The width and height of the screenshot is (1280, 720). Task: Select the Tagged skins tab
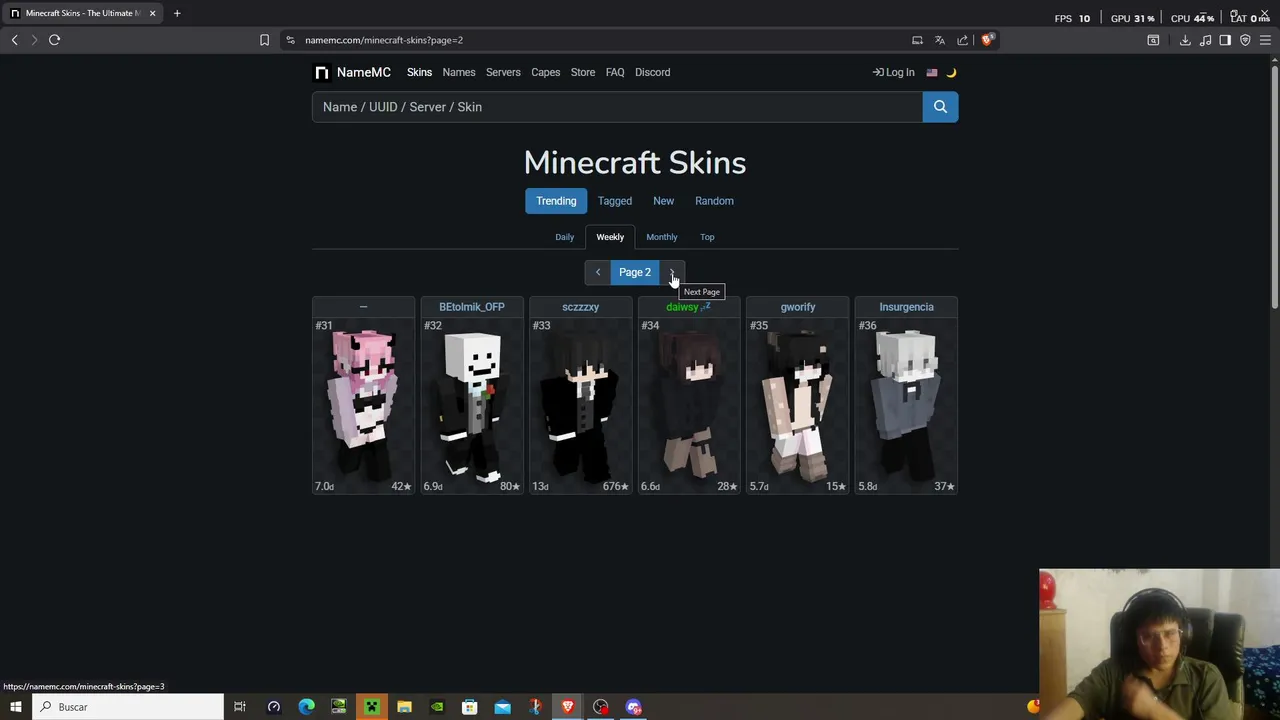pyautogui.click(x=615, y=201)
